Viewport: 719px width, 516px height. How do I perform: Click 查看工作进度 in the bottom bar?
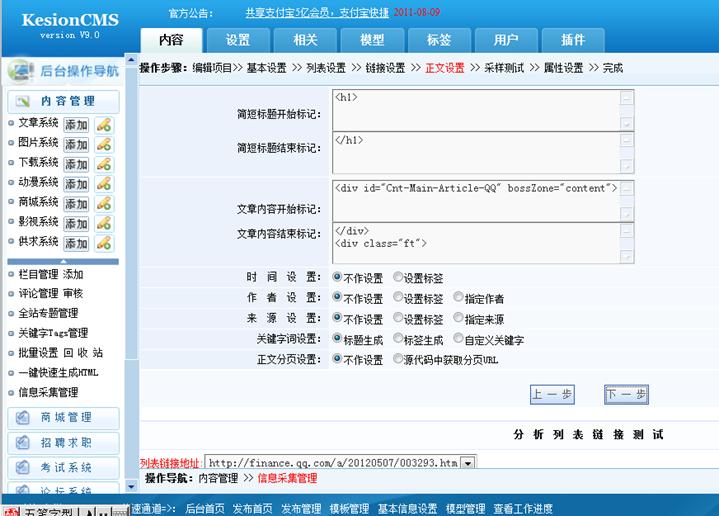[x=523, y=509]
